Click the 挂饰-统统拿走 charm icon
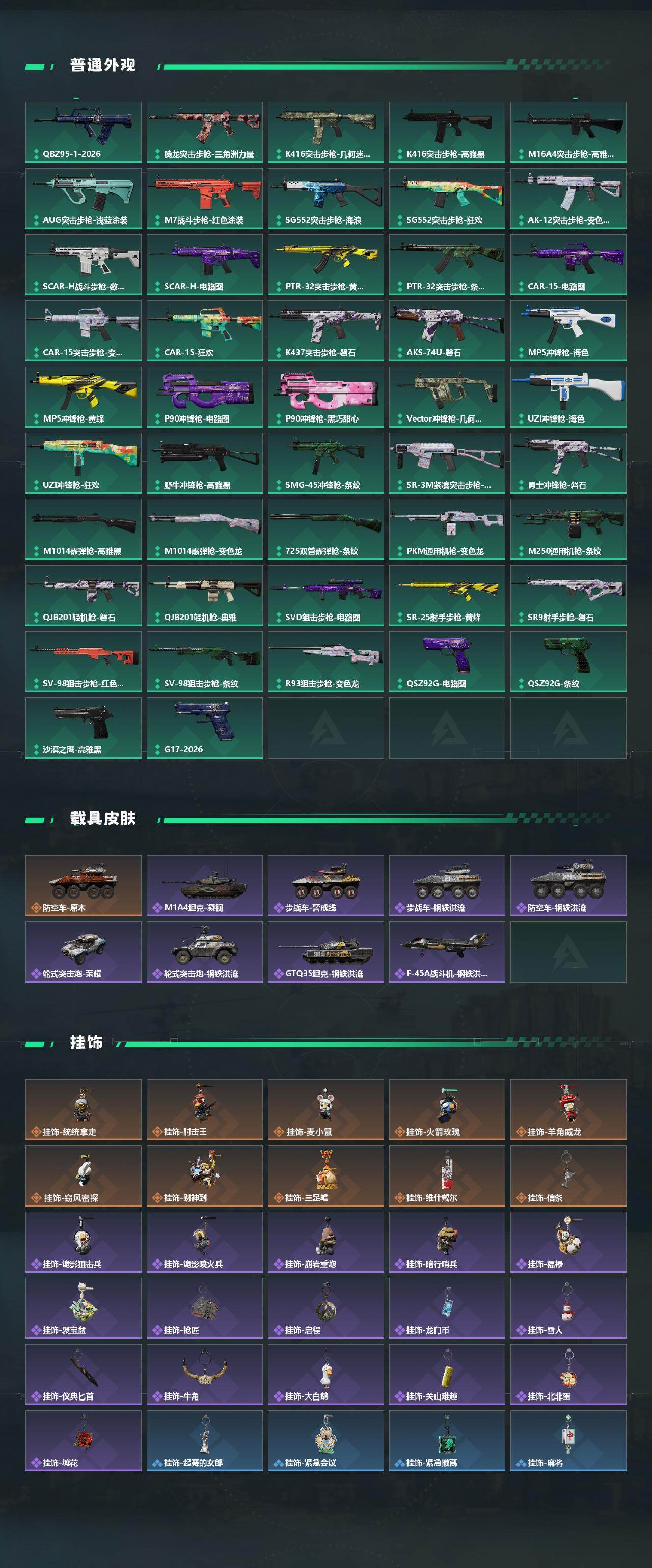652x1568 pixels. click(84, 1110)
